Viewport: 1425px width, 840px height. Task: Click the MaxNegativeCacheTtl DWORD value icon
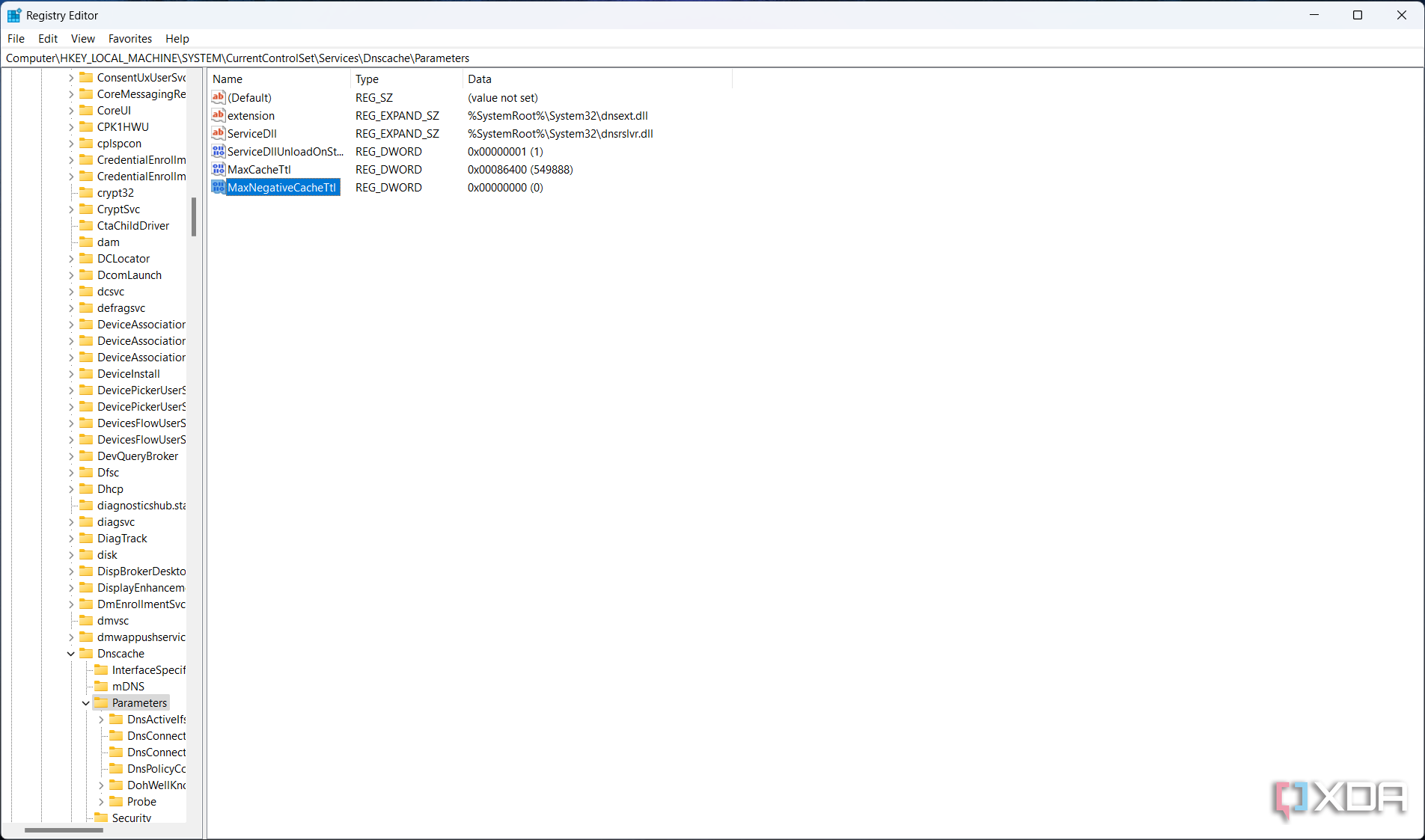pyautogui.click(x=219, y=187)
